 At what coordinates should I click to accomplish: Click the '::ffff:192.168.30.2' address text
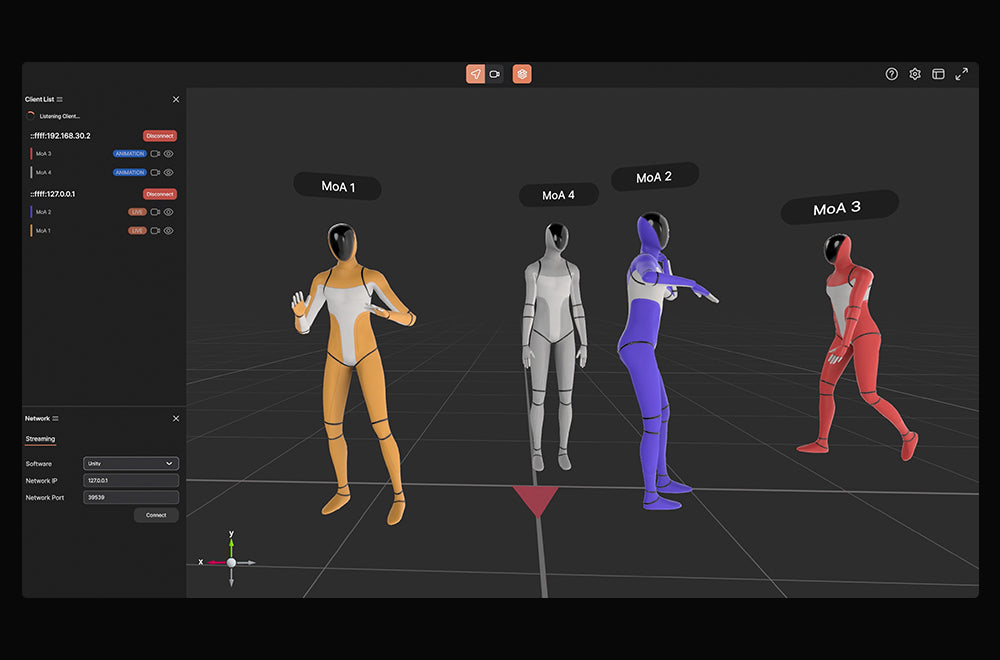tap(61, 136)
